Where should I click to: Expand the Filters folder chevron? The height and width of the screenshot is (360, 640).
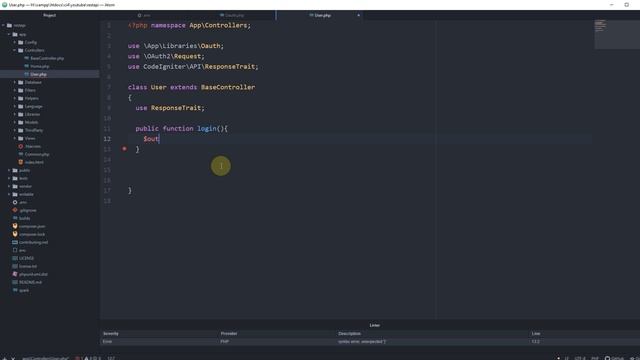coord(15,90)
